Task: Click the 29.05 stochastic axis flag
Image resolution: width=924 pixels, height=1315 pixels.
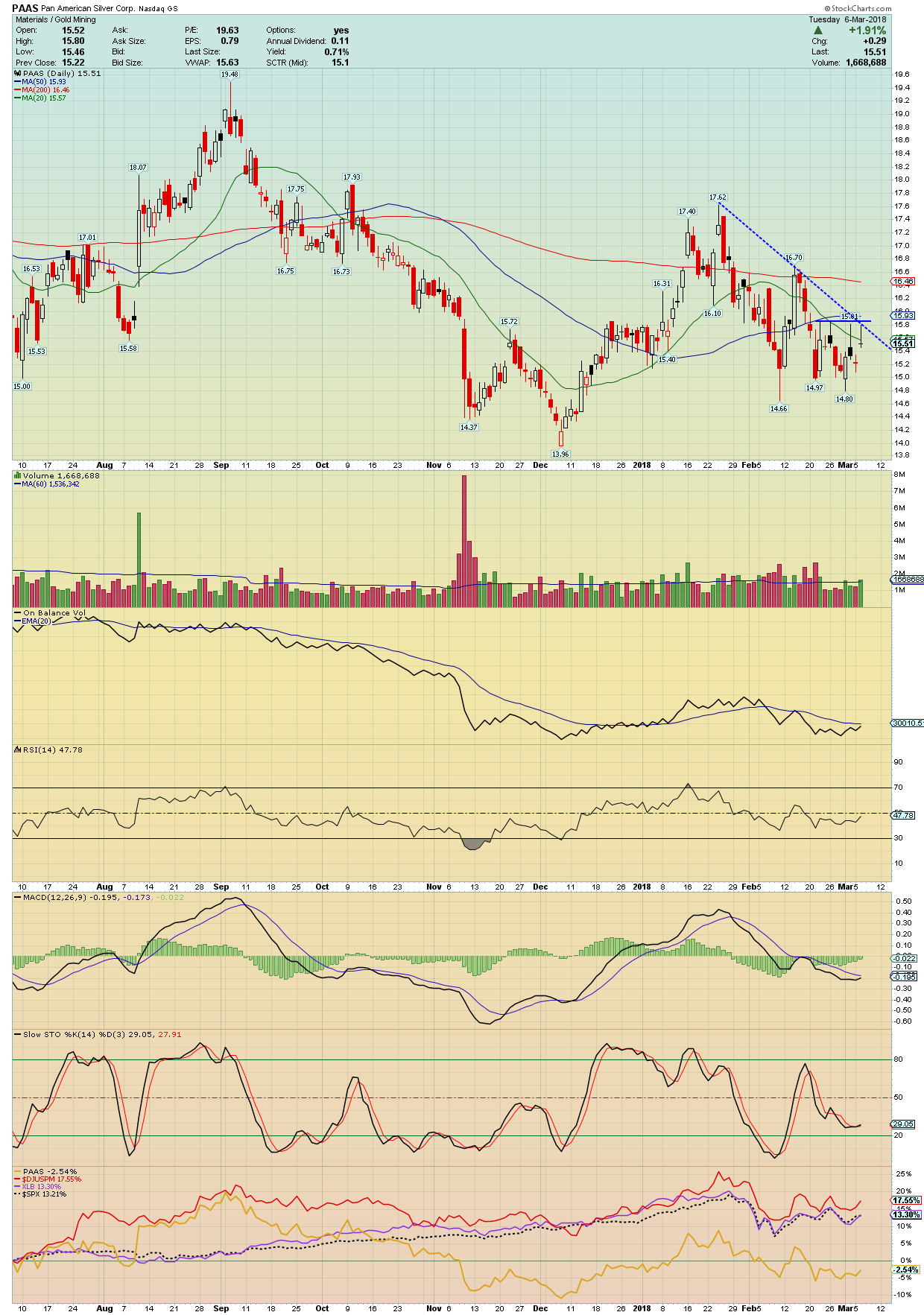Action: 903,1124
